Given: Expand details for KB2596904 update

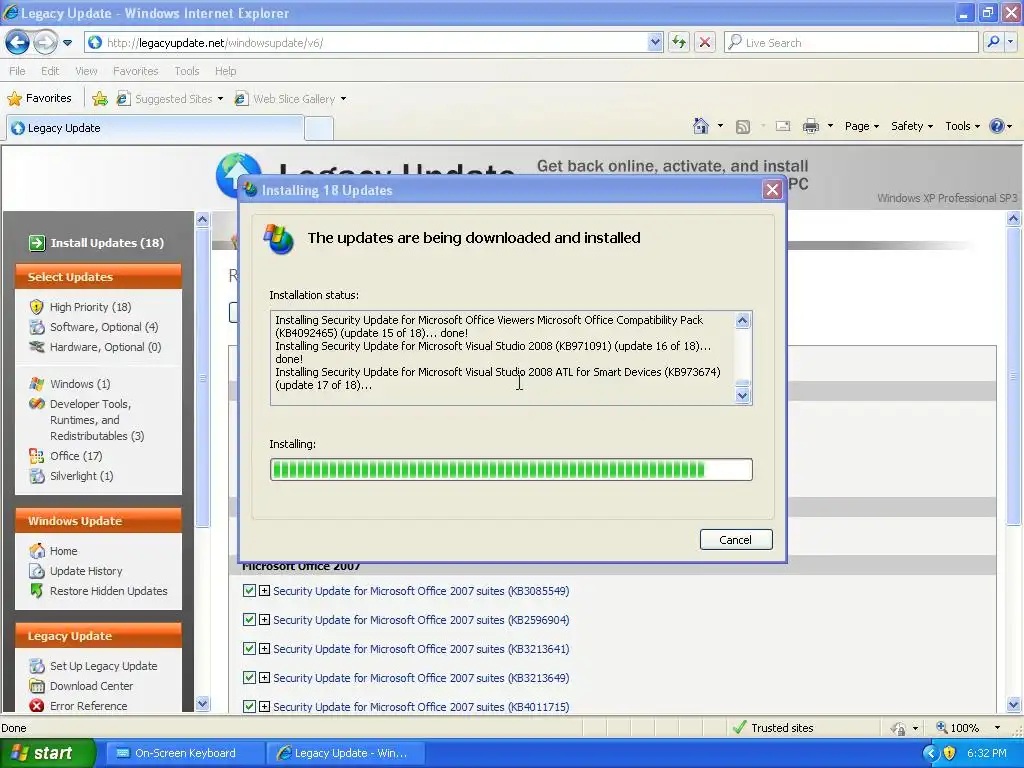Looking at the screenshot, I should click(x=264, y=620).
